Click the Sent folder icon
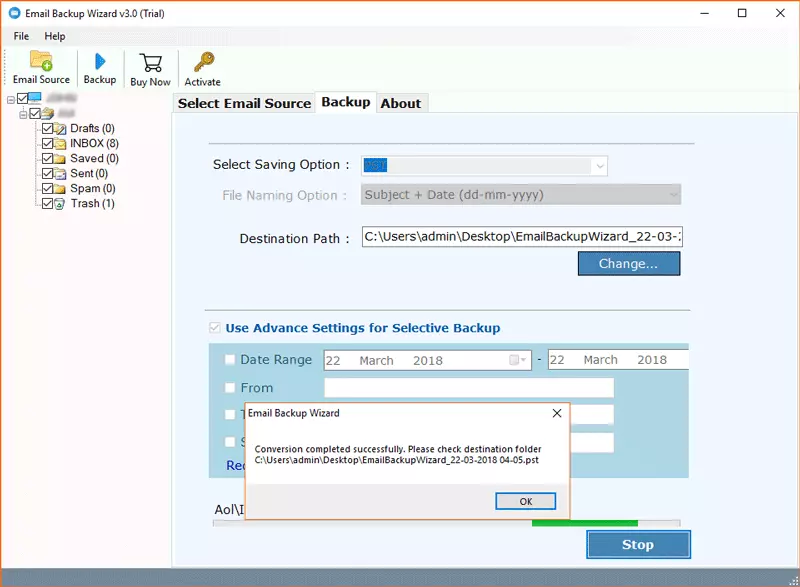The image size is (800, 587). 60,174
